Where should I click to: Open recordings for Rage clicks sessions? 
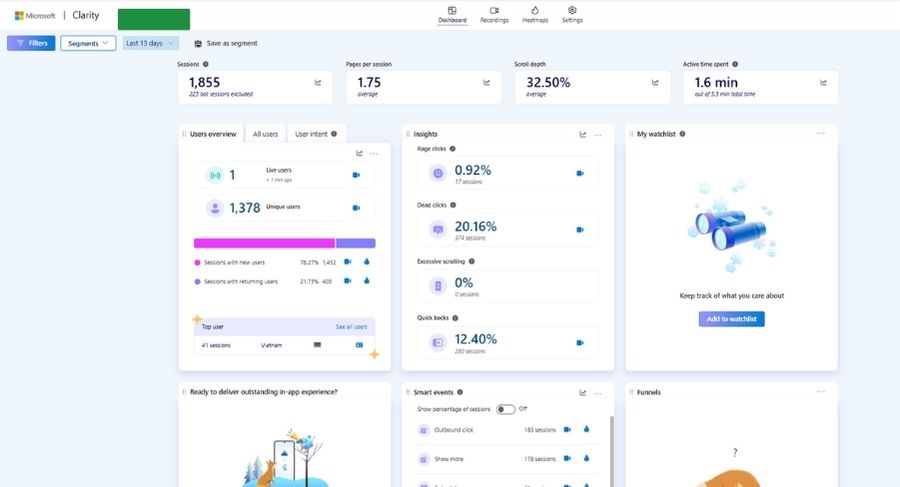click(580, 173)
